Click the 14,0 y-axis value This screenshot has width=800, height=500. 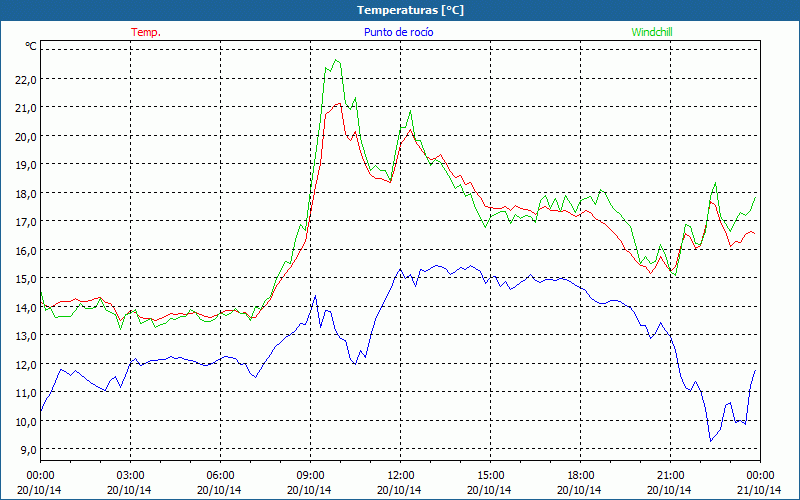click(x=26, y=308)
